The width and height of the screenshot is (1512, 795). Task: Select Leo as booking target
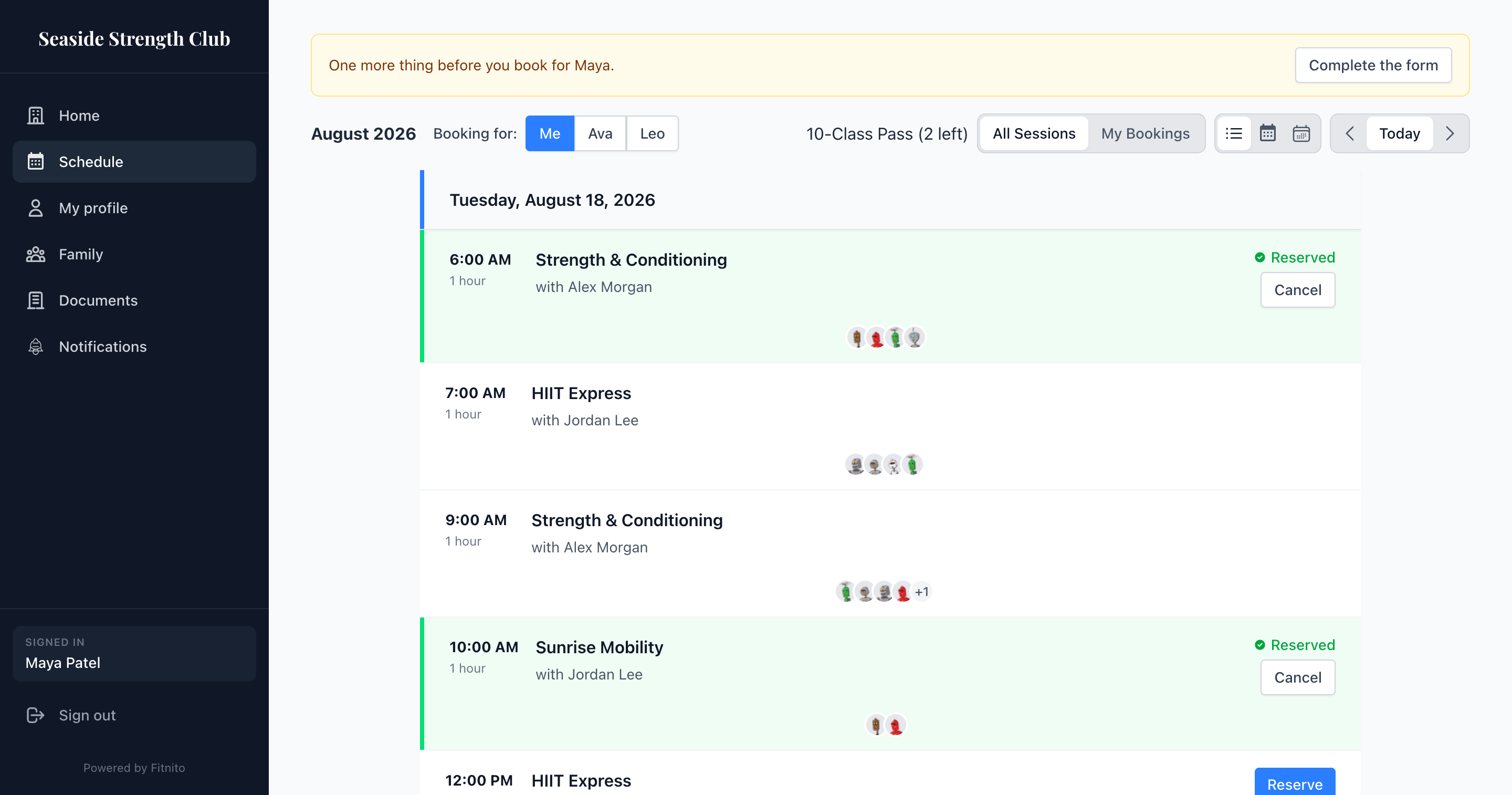(x=652, y=133)
